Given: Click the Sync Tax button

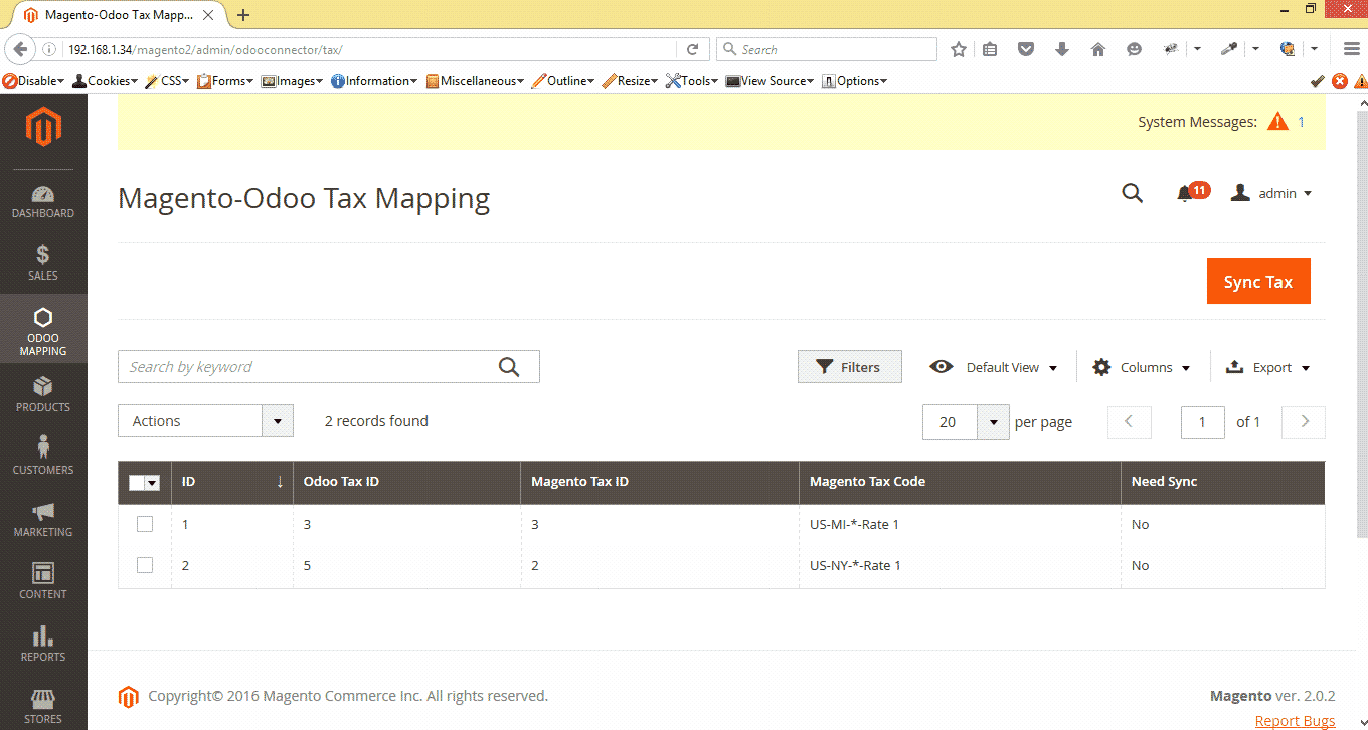Looking at the screenshot, I should (1258, 282).
